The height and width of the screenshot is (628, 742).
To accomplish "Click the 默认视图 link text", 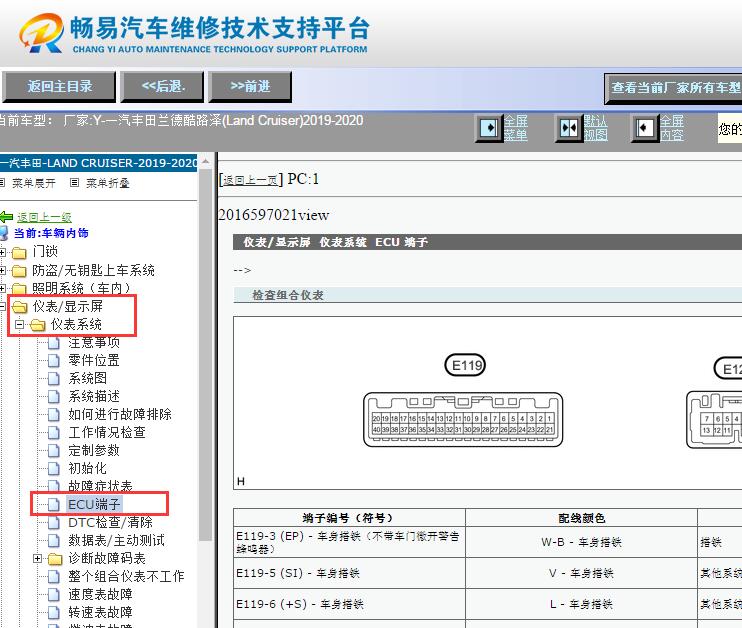I will 595,128.
